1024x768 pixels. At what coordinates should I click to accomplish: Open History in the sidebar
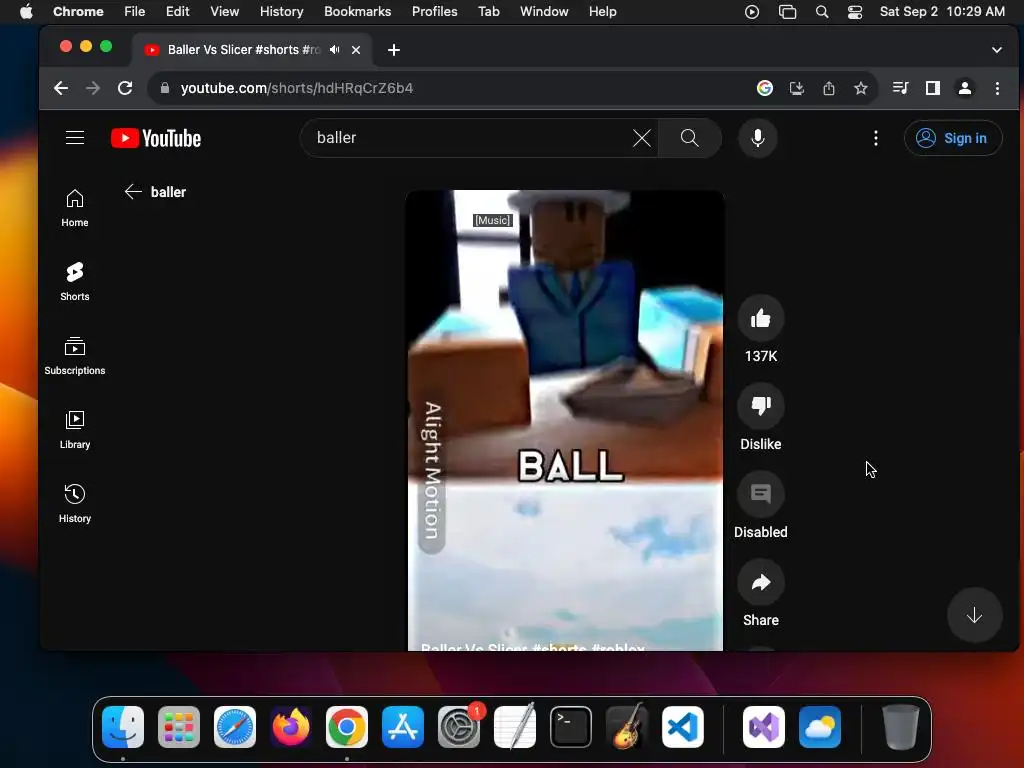(75, 504)
